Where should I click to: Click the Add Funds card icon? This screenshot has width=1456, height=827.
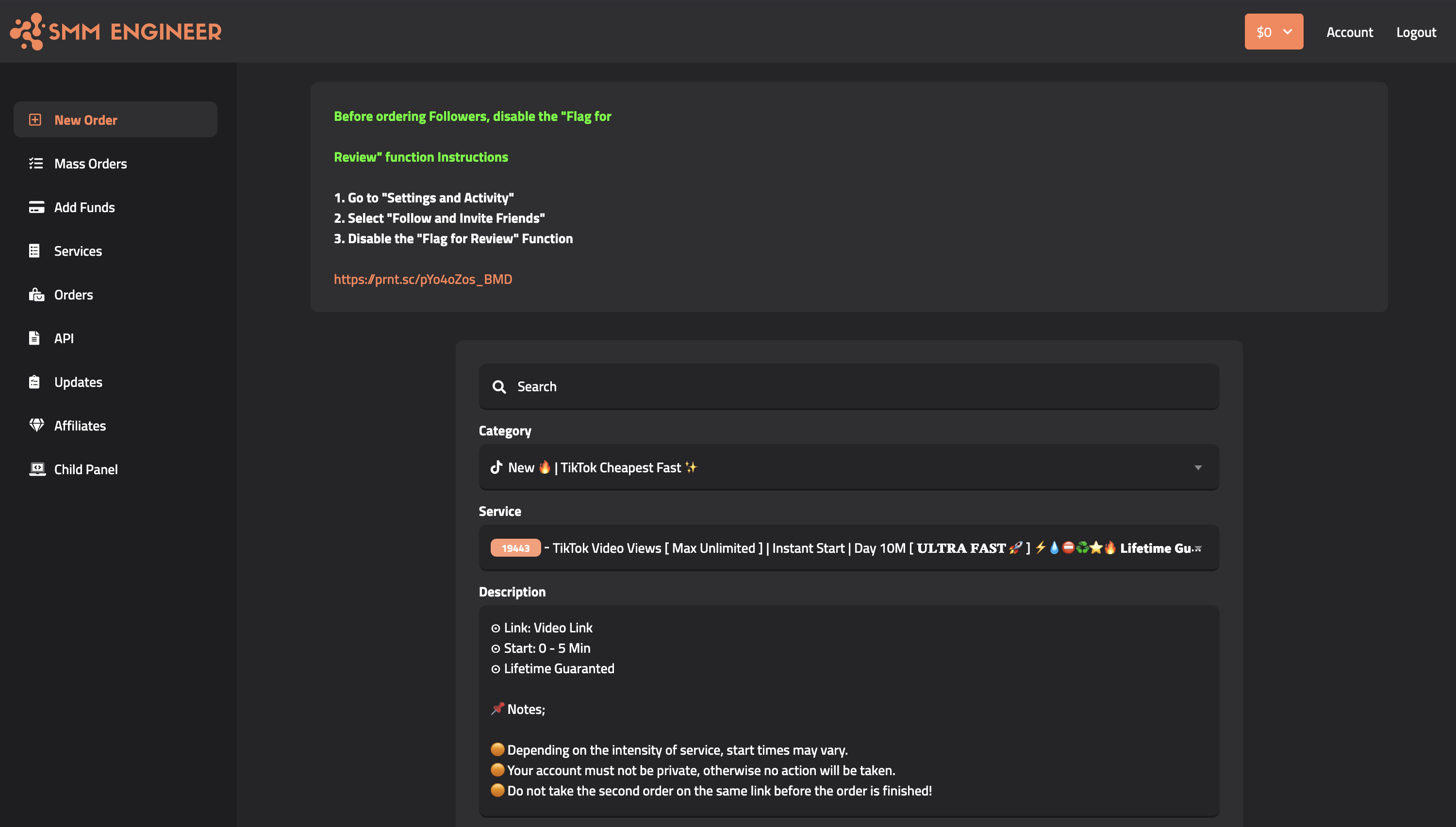click(36, 207)
